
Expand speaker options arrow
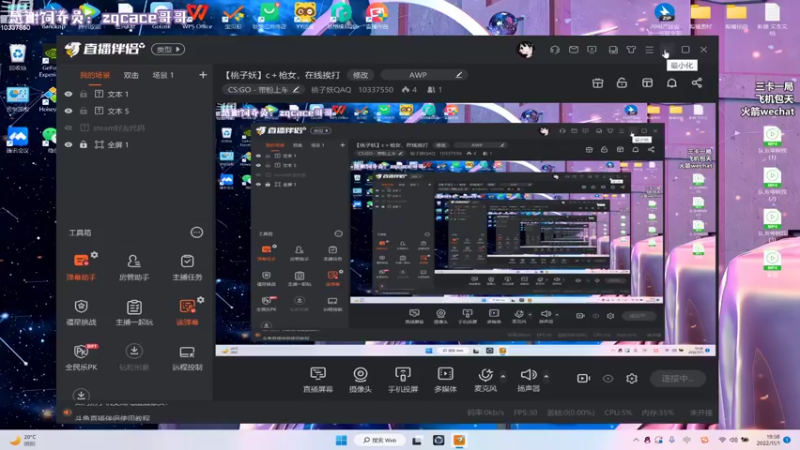tap(546, 377)
